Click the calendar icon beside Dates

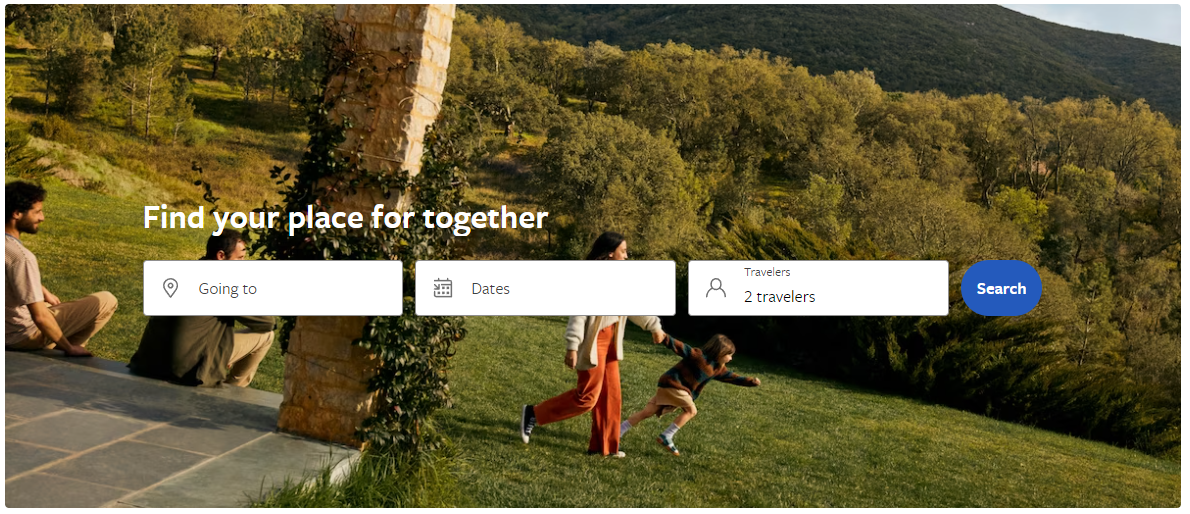pyautogui.click(x=443, y=289)
